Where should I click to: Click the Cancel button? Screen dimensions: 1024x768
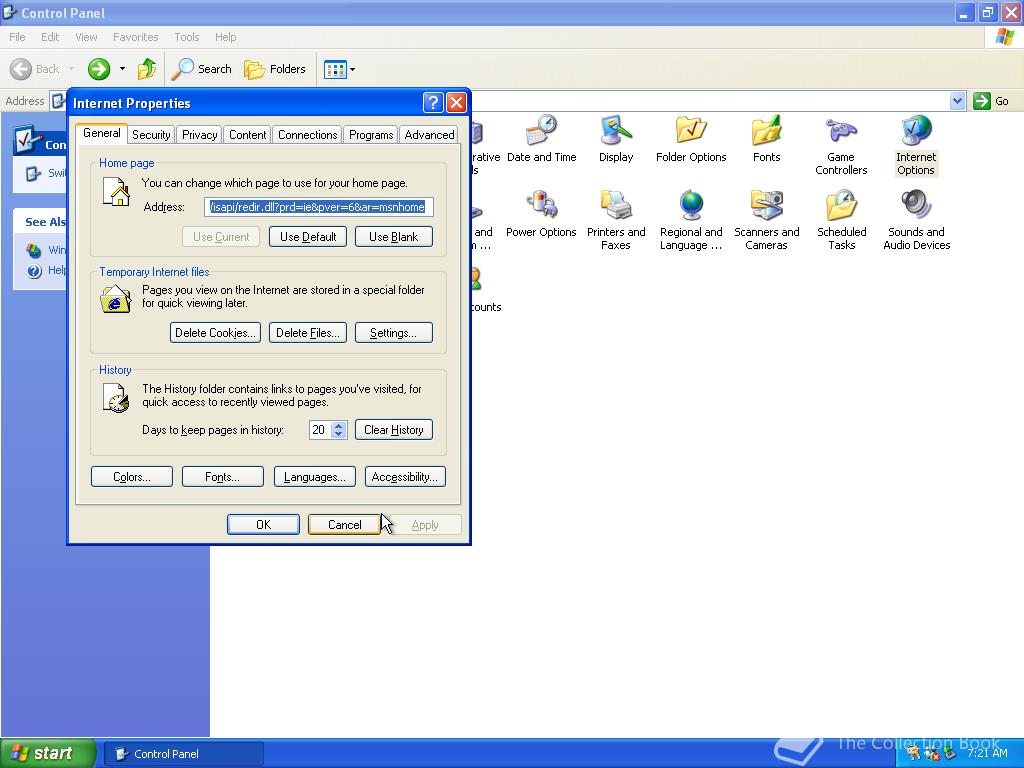[344, 524]
